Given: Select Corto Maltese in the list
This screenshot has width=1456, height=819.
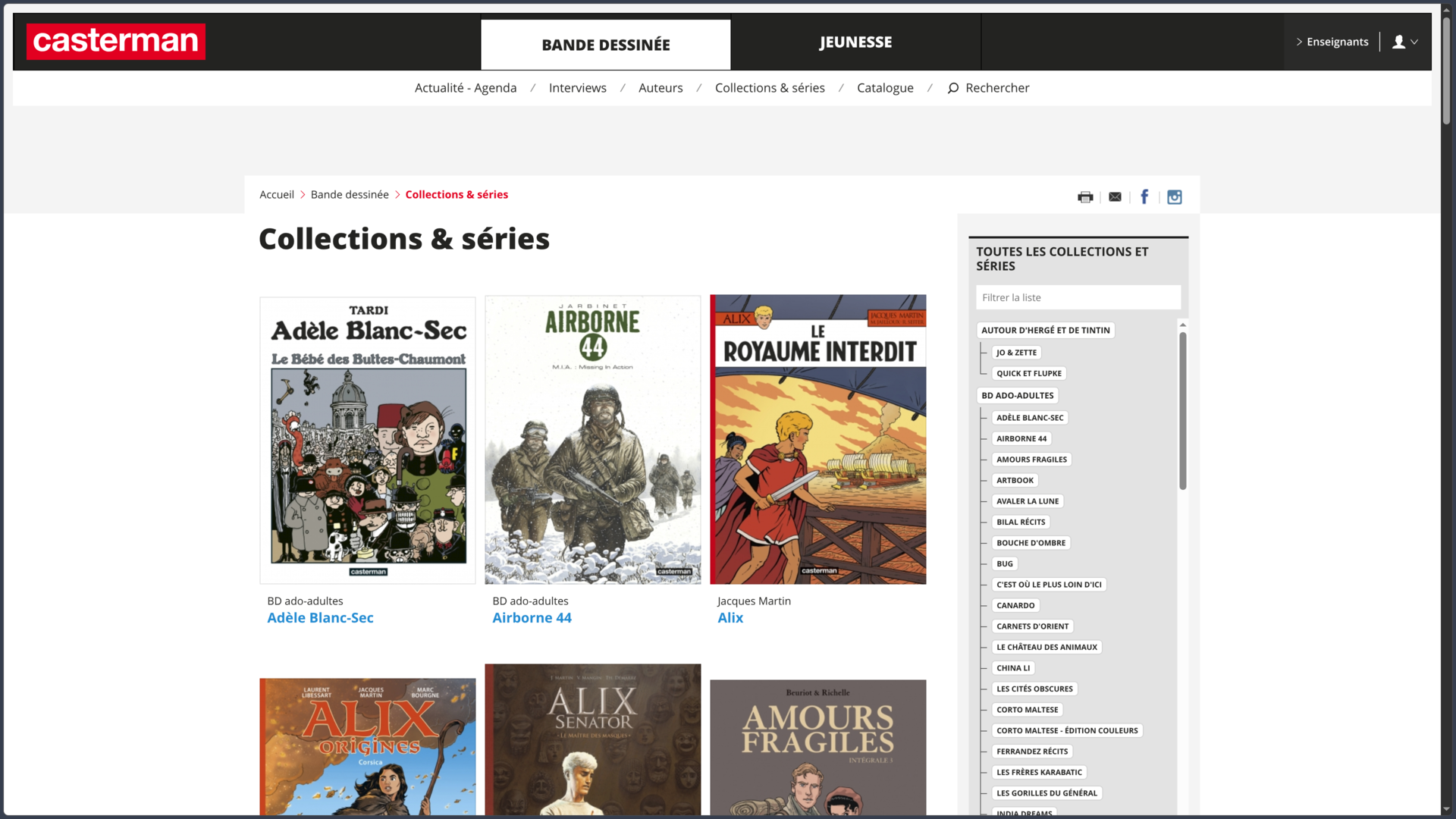Looking at the screenshot, I should click(1027, 710).
